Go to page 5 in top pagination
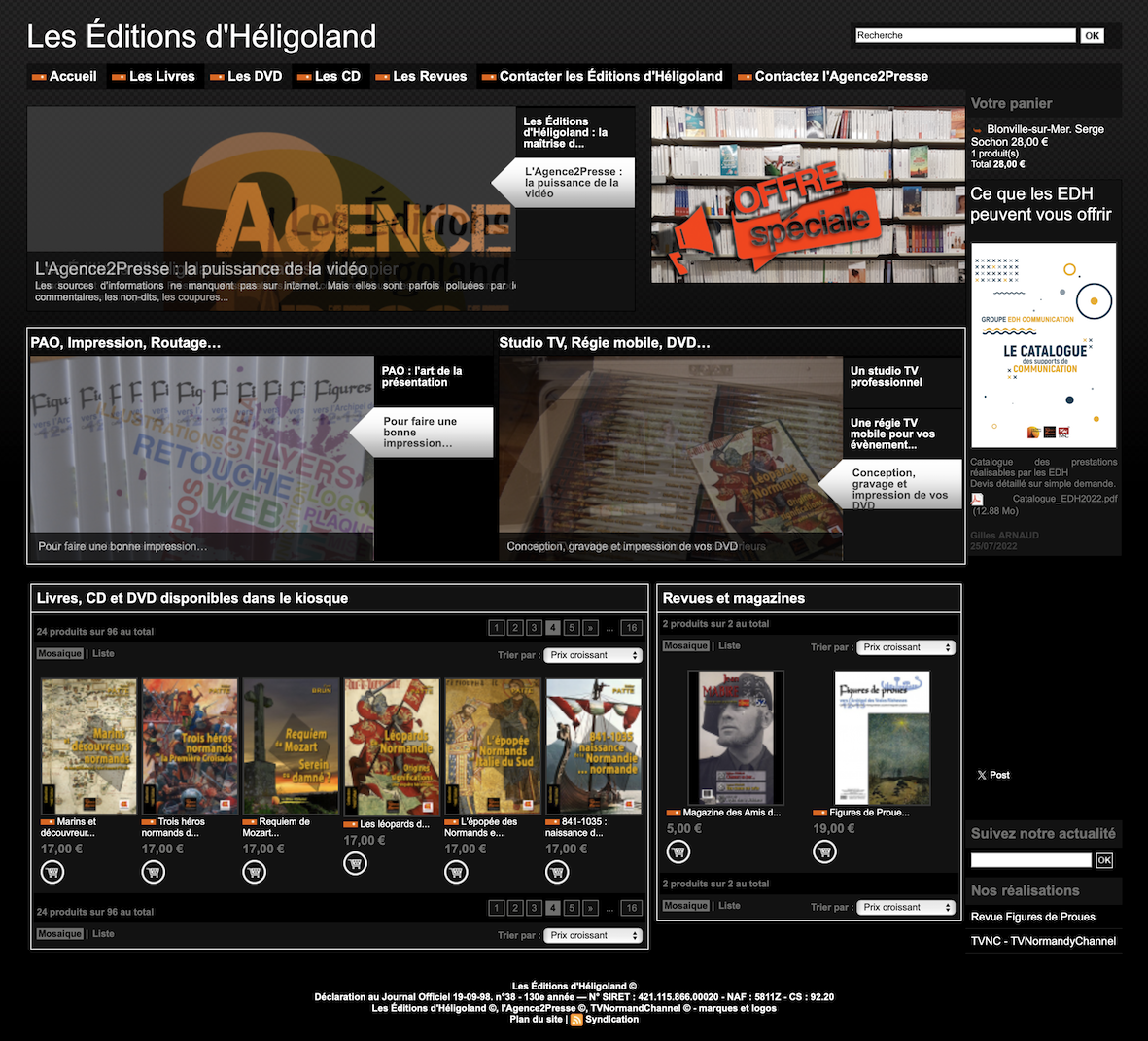This screenshot has width=1148, height=1041. tap(572, 627)
